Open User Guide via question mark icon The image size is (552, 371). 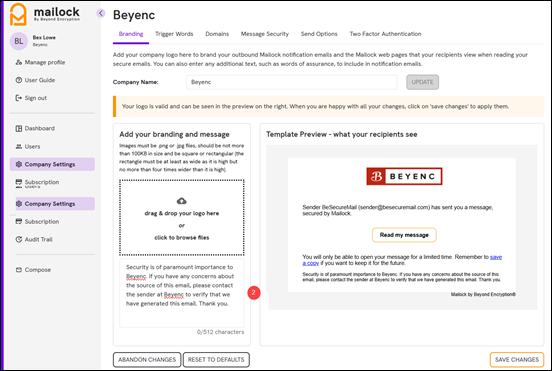coord(19,80)
